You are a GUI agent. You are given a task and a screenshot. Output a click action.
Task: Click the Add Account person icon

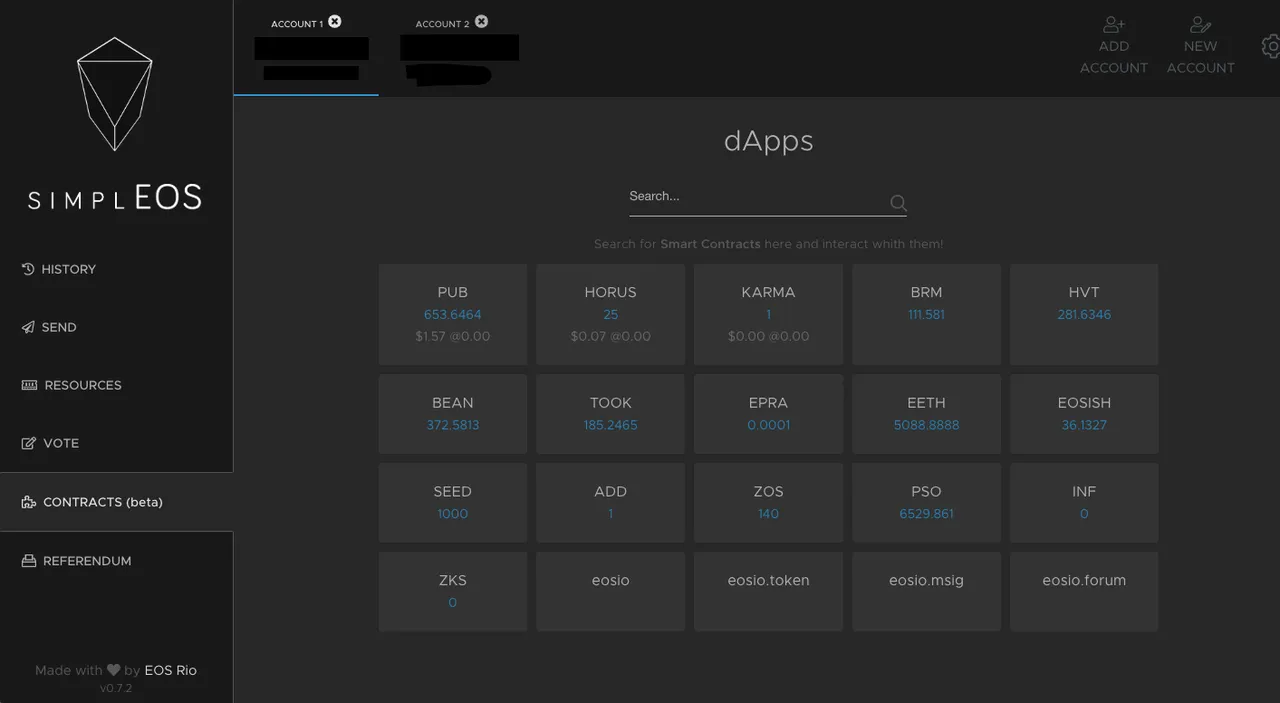coord(1114,24)
